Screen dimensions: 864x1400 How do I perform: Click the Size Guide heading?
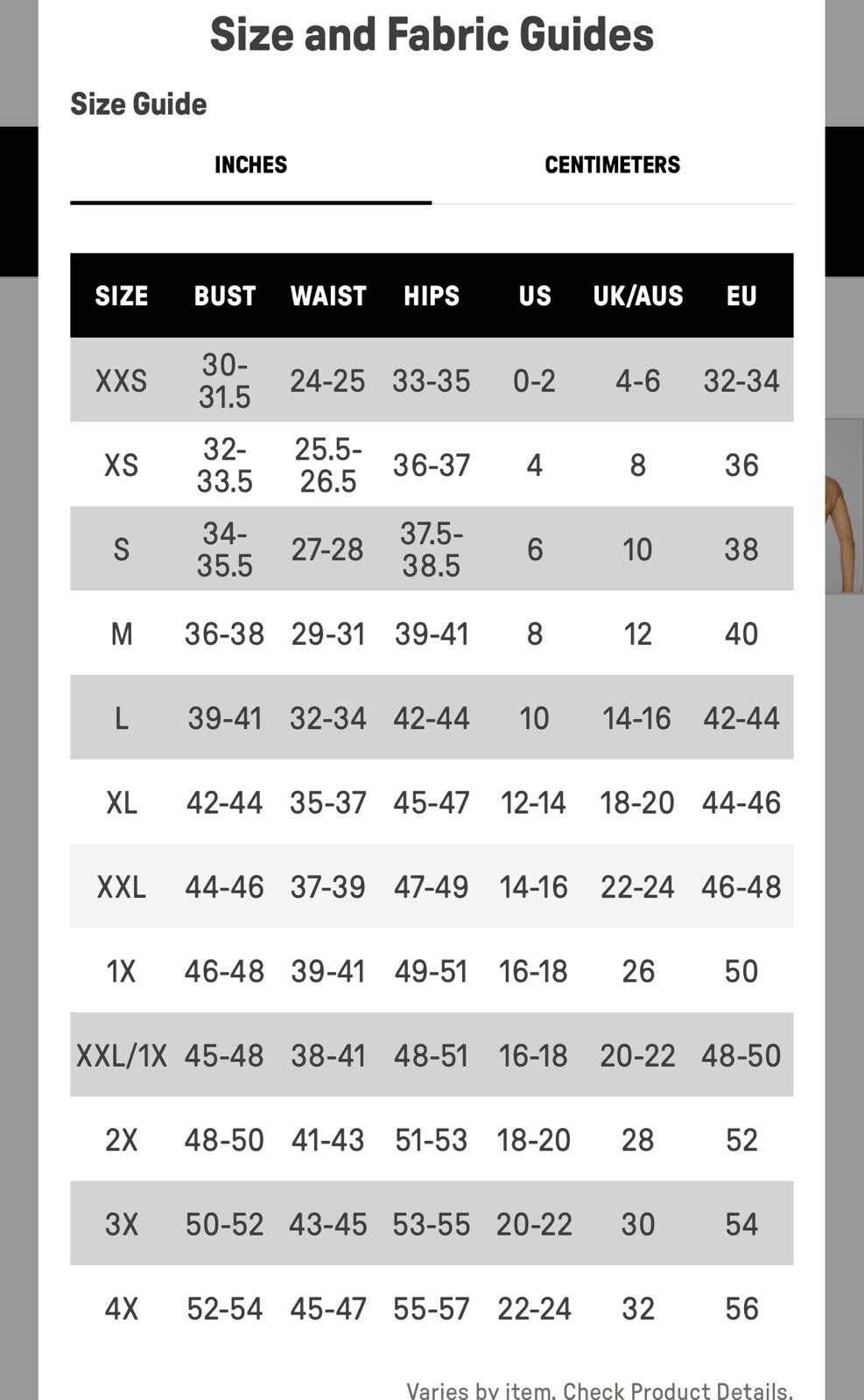[x=138, y=104]
